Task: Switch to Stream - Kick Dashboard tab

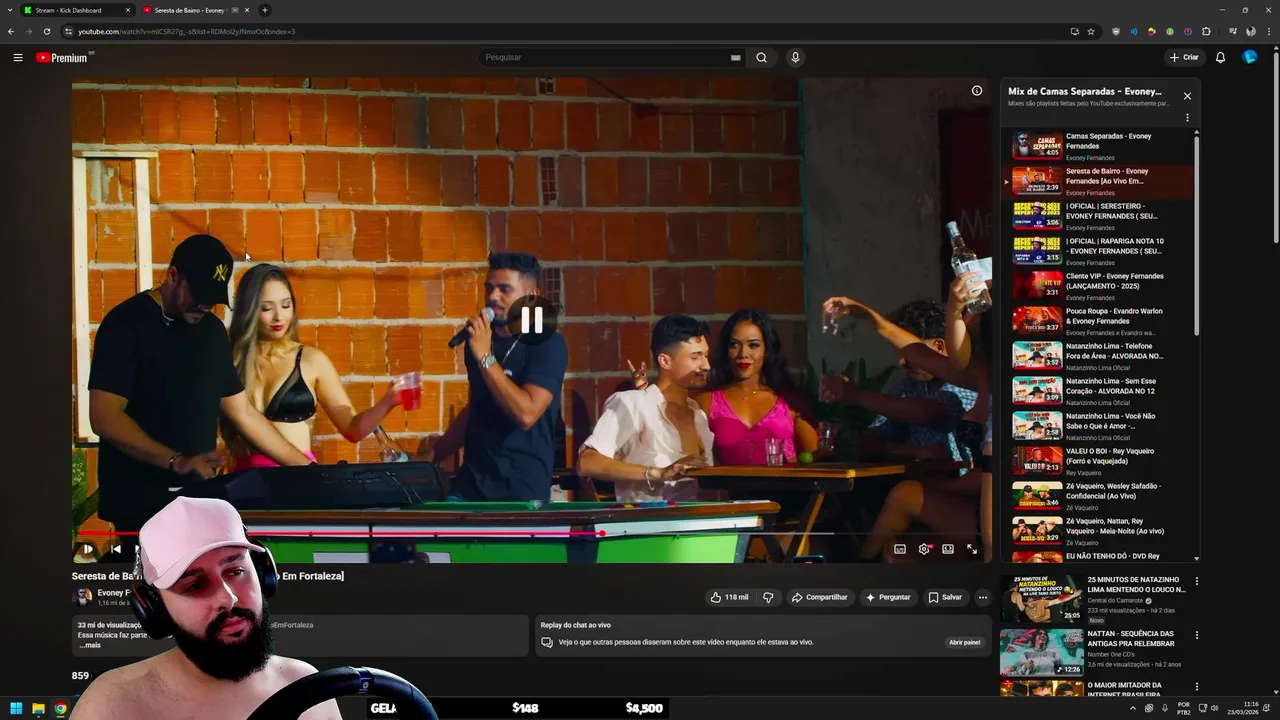Action: click(x=77, y=10)
